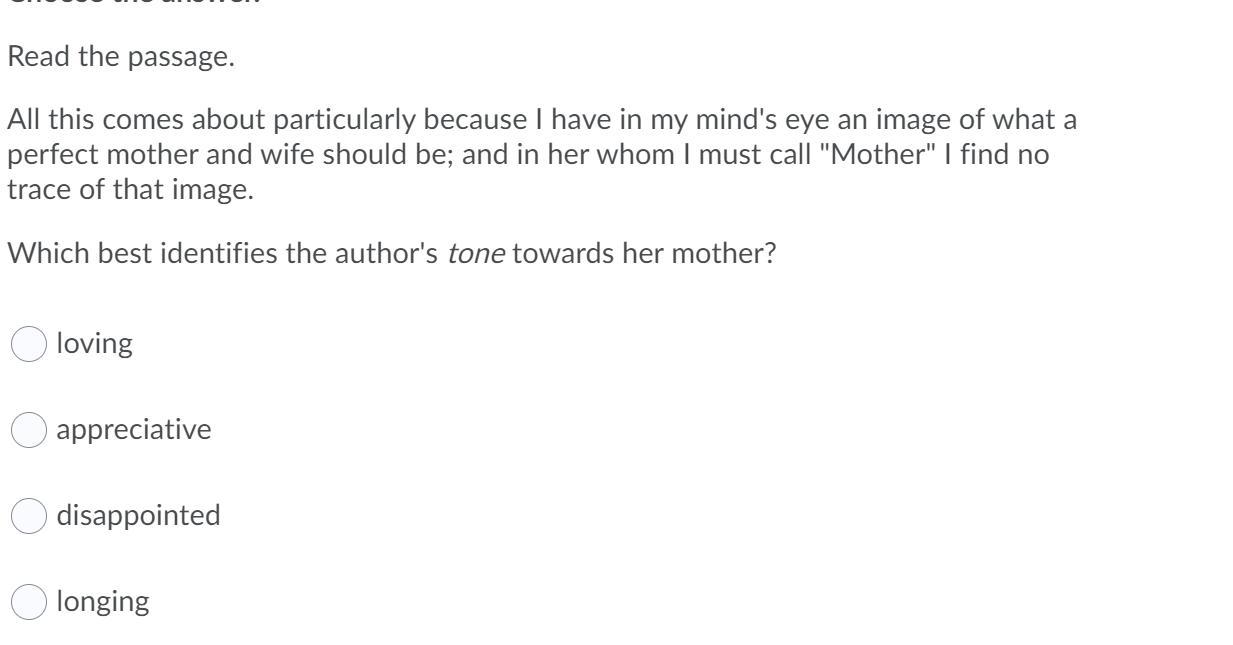This screenshot has width=1233, height=645.
Task: Click the line 'trace of that image.'
Action: pos(131,190)
